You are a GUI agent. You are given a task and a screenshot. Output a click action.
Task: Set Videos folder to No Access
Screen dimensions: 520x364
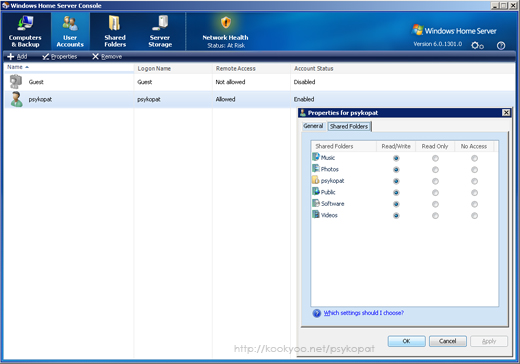point(474,216)
